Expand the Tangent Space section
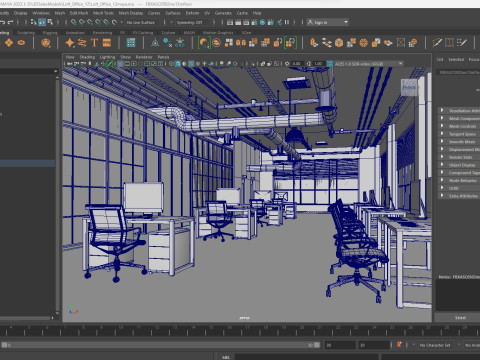The width and height of the screenshot is (480, 360). pos(459,134)
